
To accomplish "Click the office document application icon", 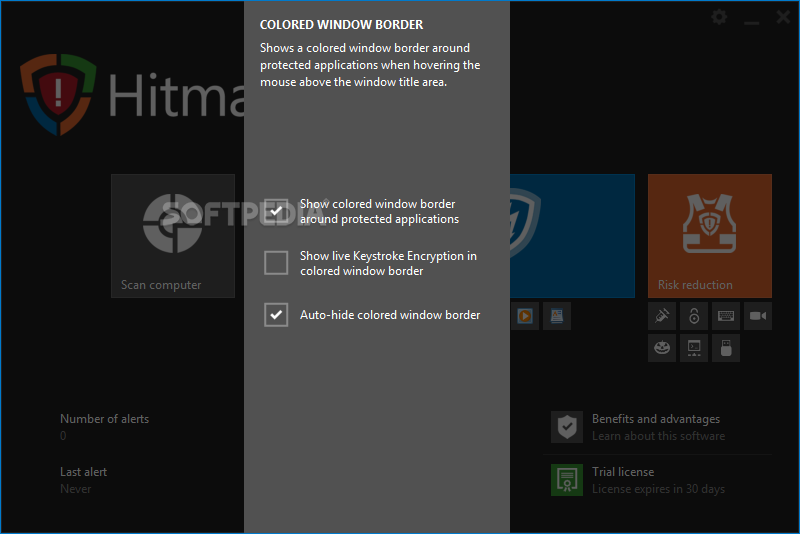I will click(557, 316).
